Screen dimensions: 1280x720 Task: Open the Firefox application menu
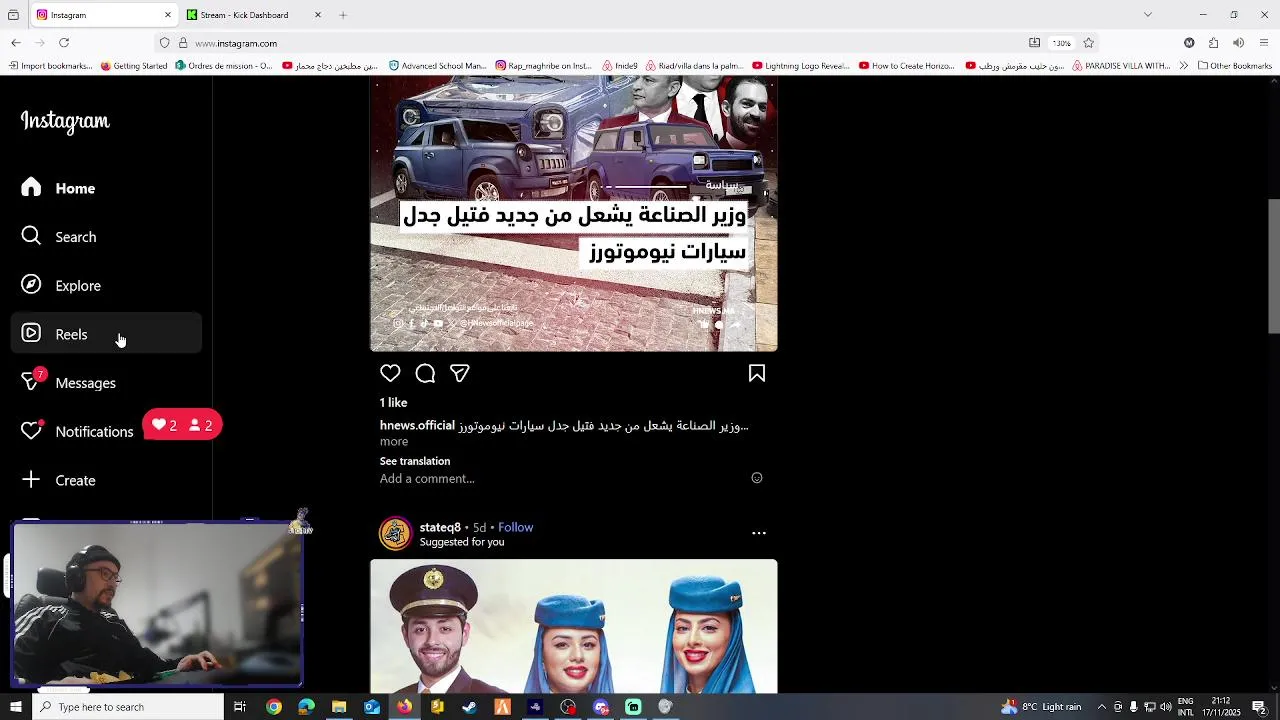coord(1264,43)
